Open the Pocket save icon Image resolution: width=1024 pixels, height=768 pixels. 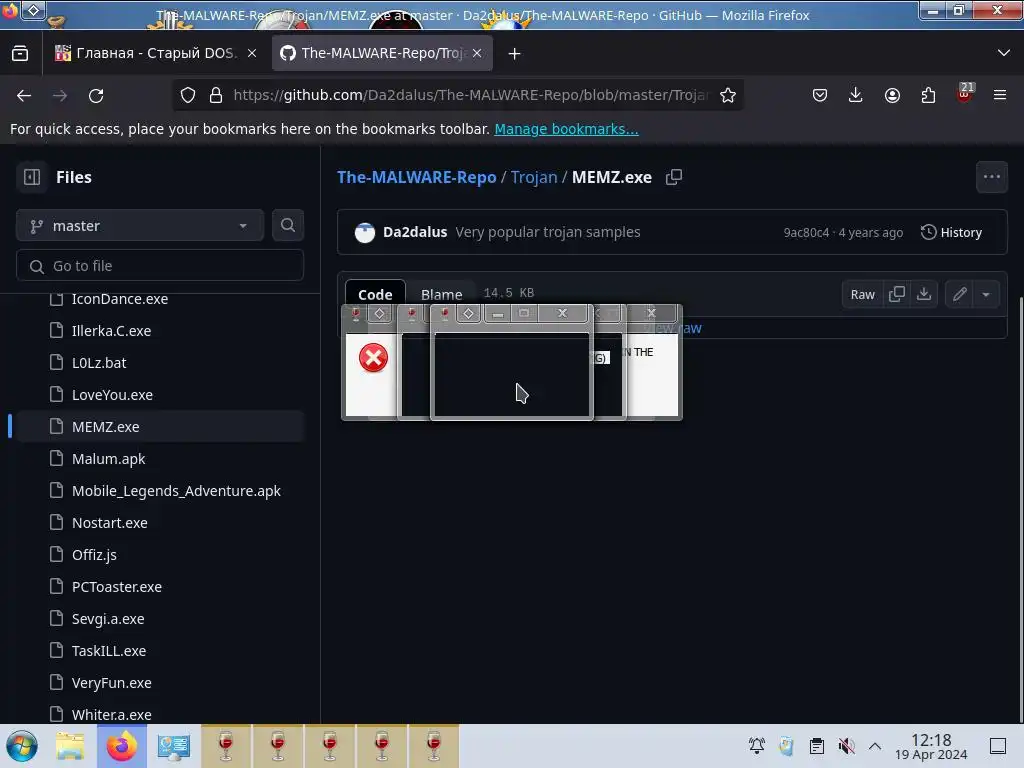pyautogui.click(x=820, y=95)
